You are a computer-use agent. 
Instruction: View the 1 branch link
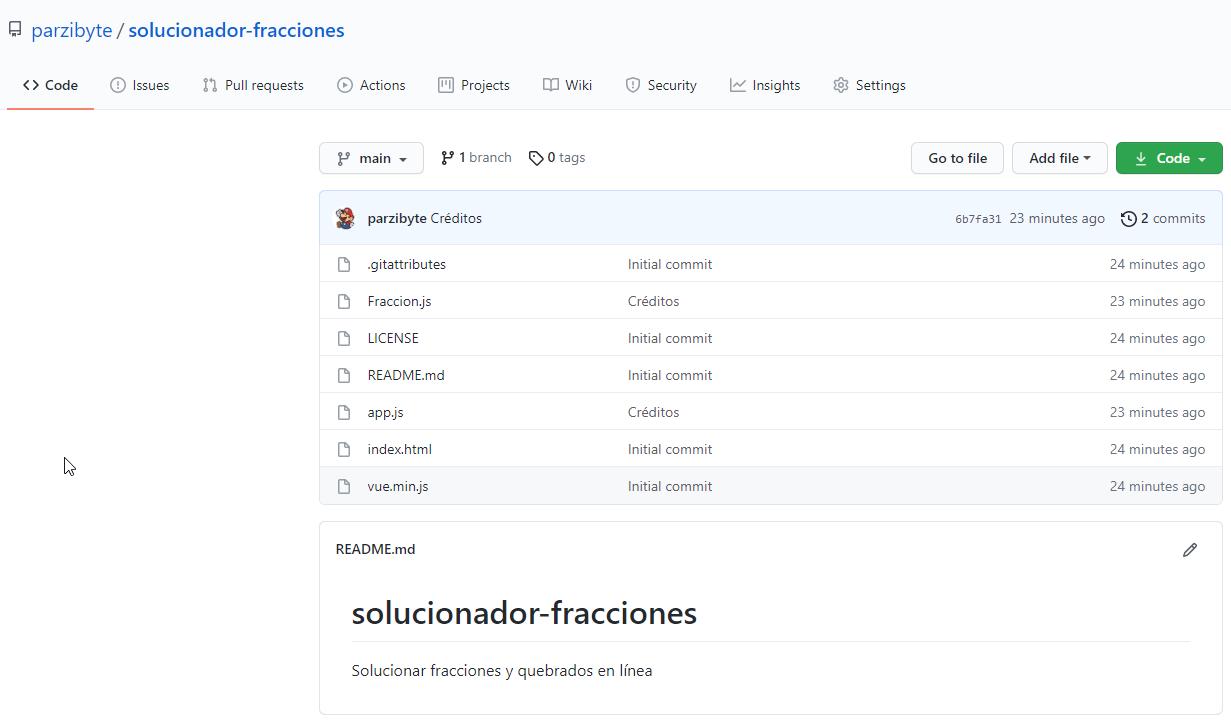click(x=476, y=158)
